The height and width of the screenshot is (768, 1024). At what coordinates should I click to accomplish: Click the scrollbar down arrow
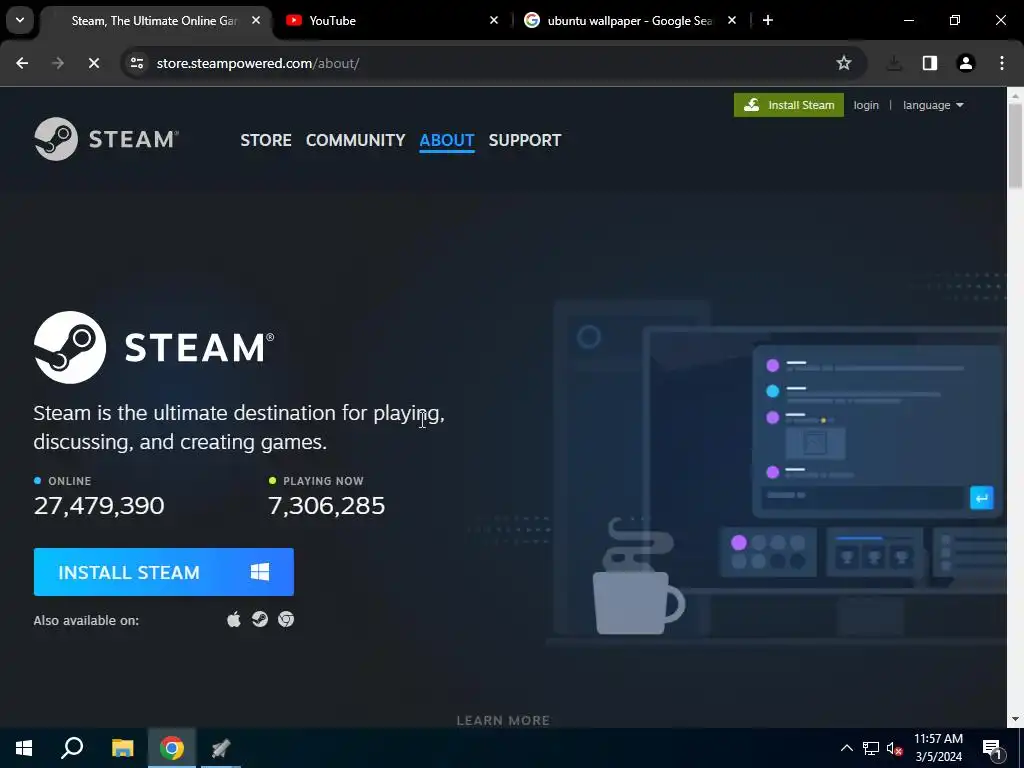(1015, 719)
